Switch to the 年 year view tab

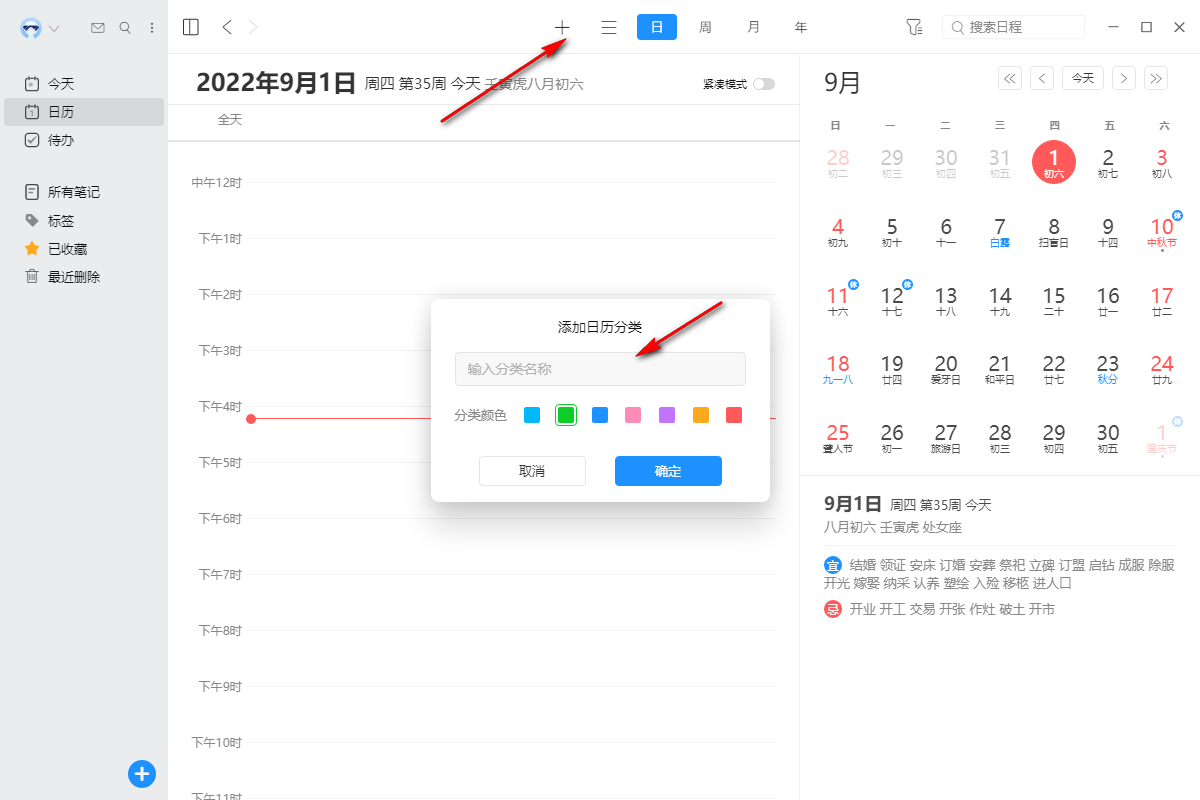801,27
